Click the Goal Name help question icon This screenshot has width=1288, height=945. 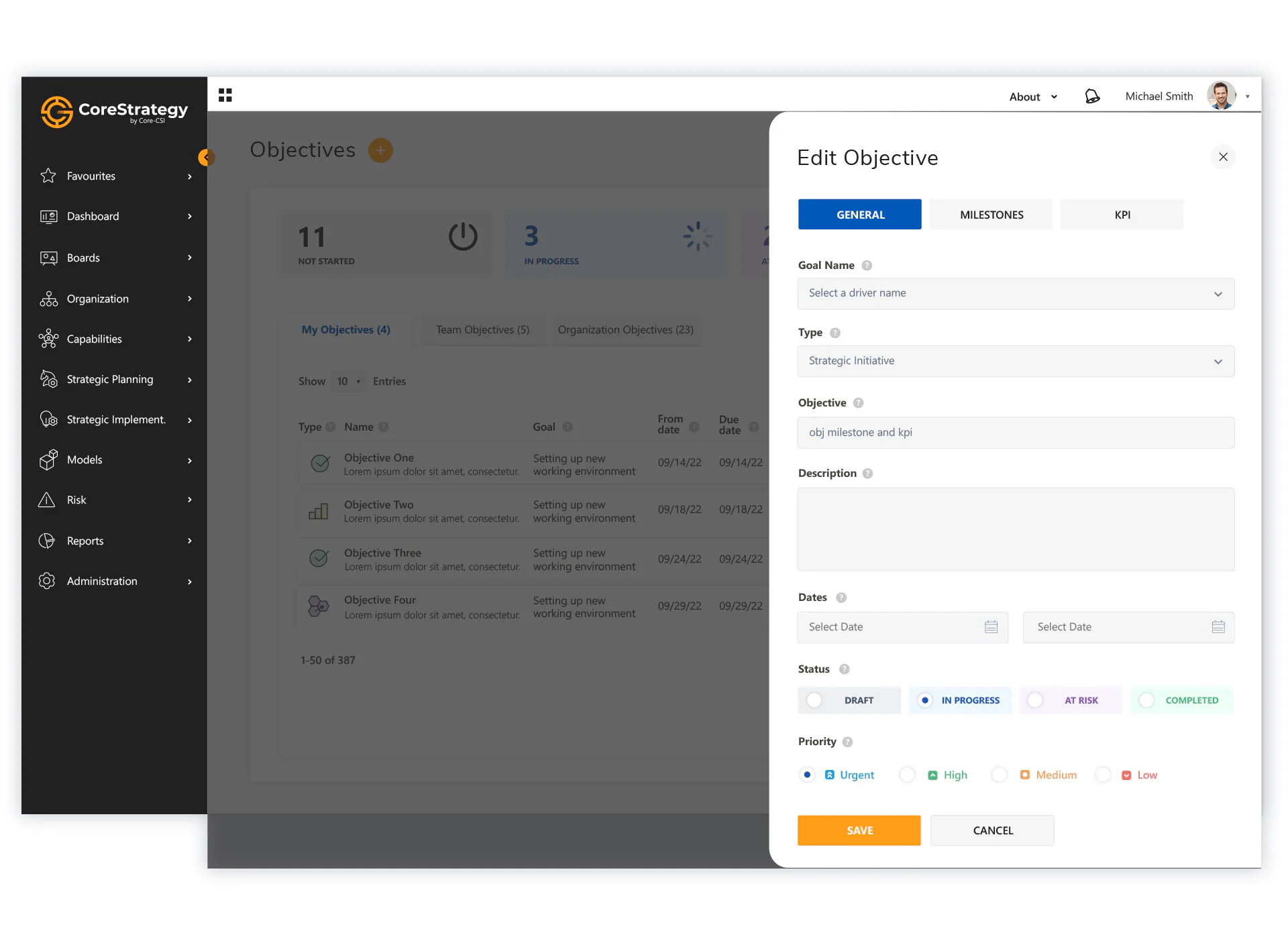coord(867,266)
